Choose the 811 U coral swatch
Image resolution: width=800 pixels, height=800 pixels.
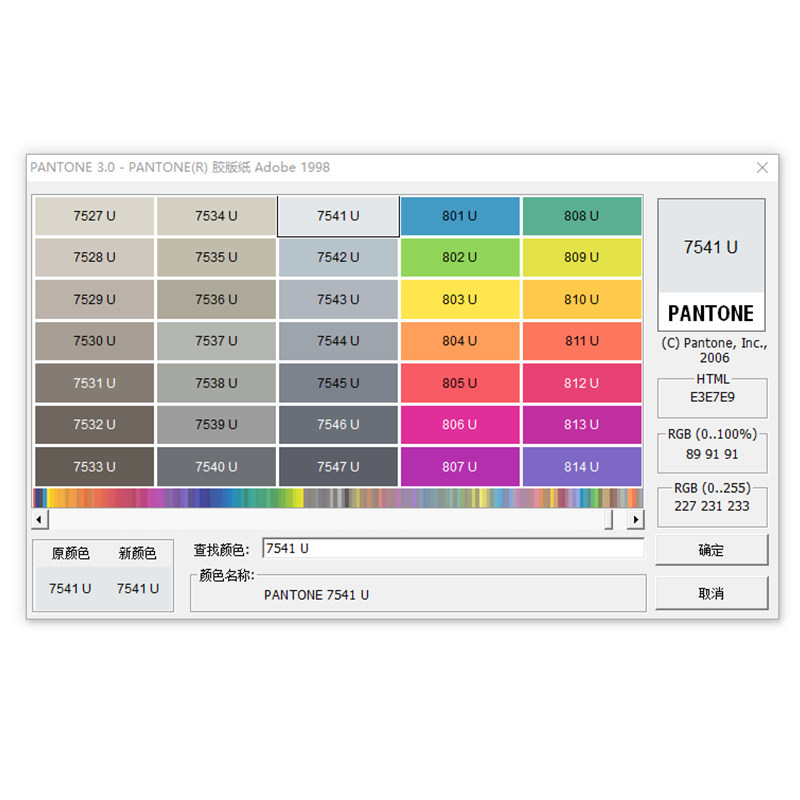582,341
